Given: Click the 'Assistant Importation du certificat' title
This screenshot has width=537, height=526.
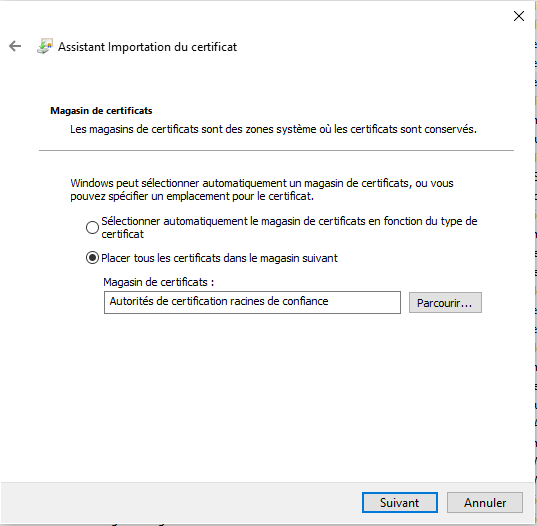Looking at the screenshot, I should coord(147,47).
